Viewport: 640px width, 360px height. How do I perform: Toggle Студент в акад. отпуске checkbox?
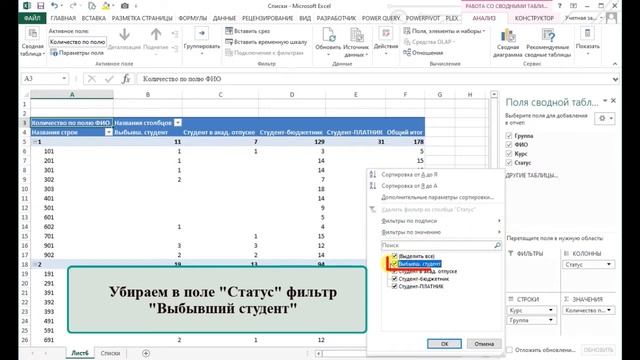point(394,271)
